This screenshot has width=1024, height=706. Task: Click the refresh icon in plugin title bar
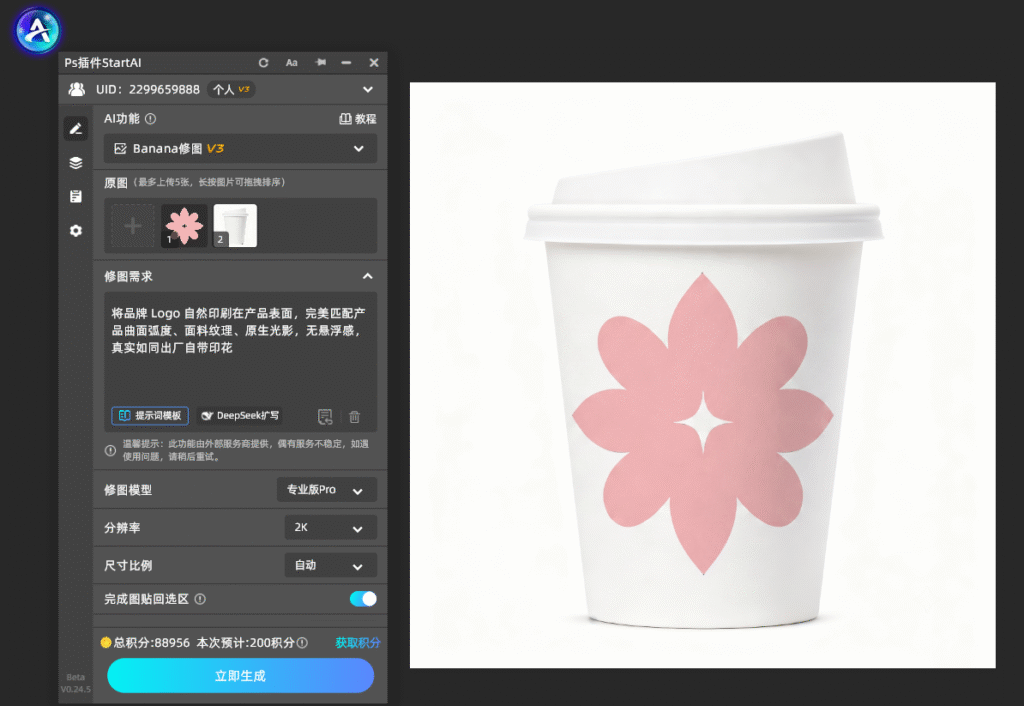point(263,63)
